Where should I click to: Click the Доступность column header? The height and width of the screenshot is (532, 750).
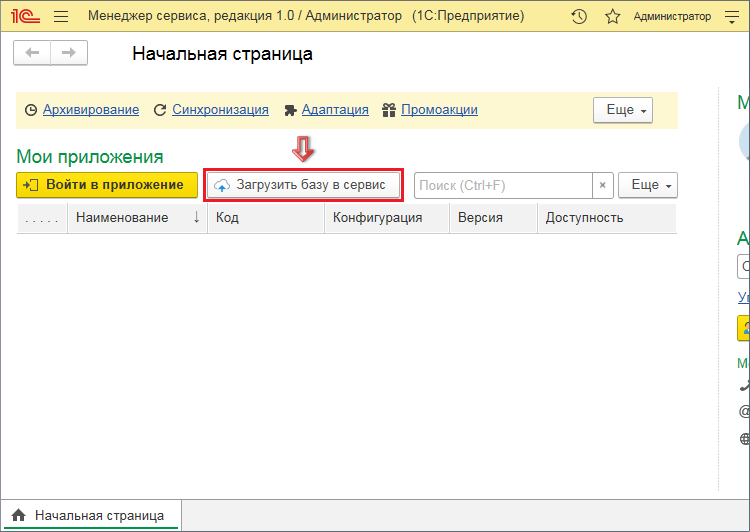coord(607,218)
